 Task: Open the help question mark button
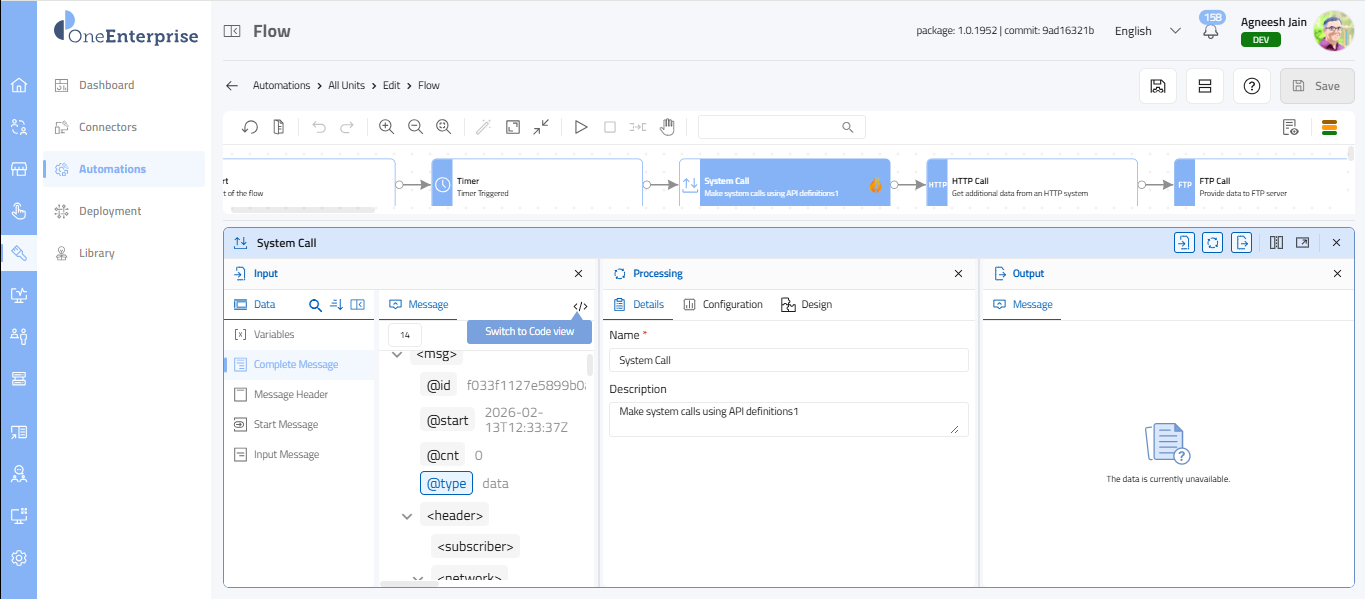click(x=1251, y=86)
